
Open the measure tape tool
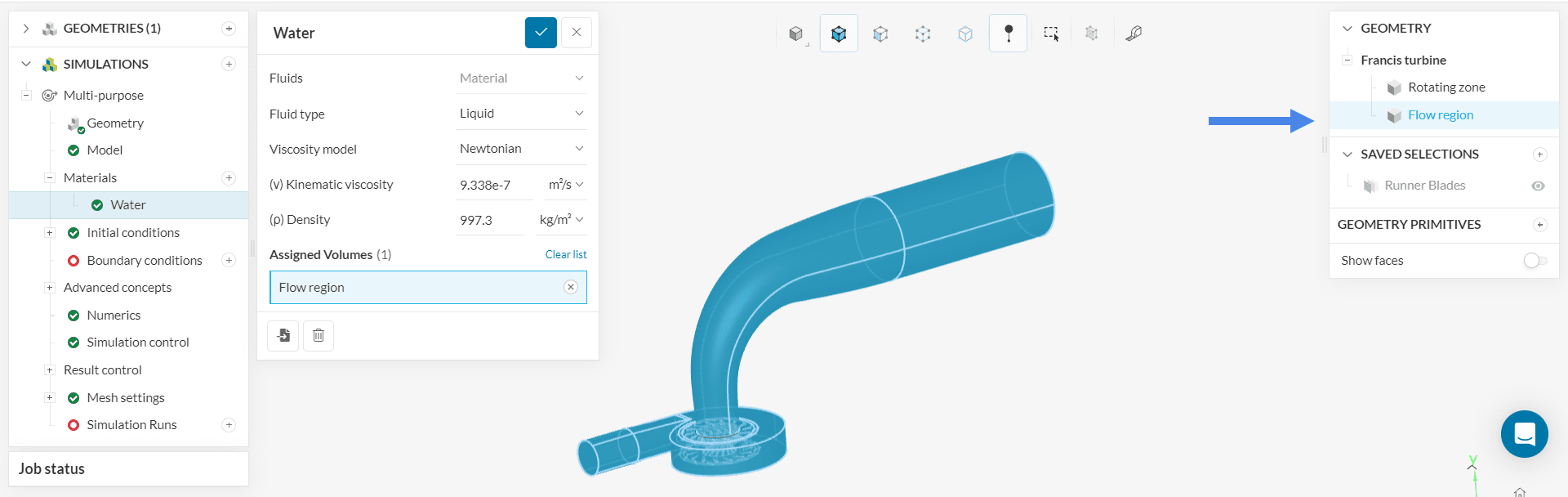(x=1134, y=34)
